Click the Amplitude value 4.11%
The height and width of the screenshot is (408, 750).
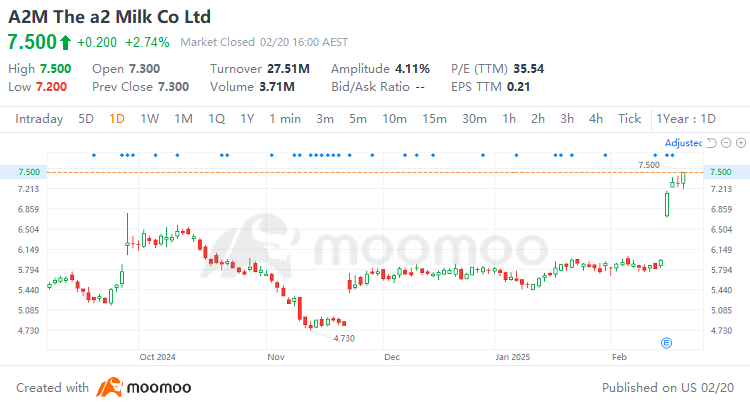pyautogui.click(x=412, y=69)
